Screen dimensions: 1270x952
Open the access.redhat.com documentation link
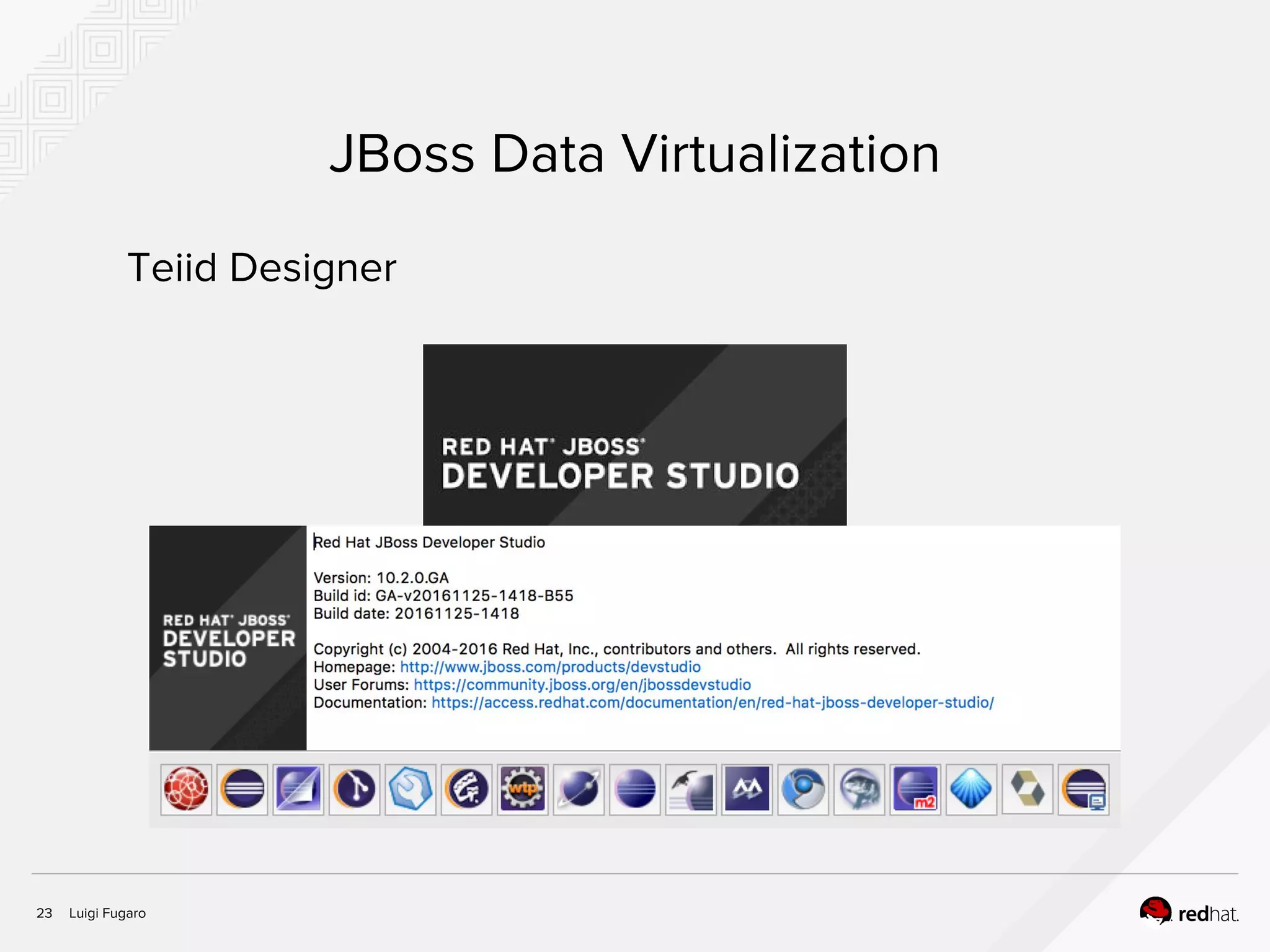(713, 703)
